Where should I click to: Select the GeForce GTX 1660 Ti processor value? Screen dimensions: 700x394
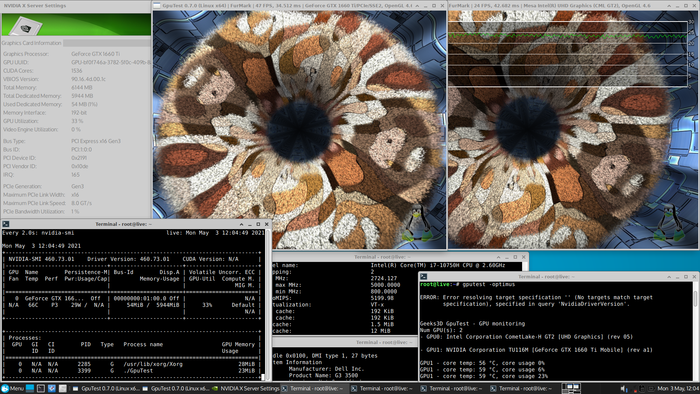(96, 54)
